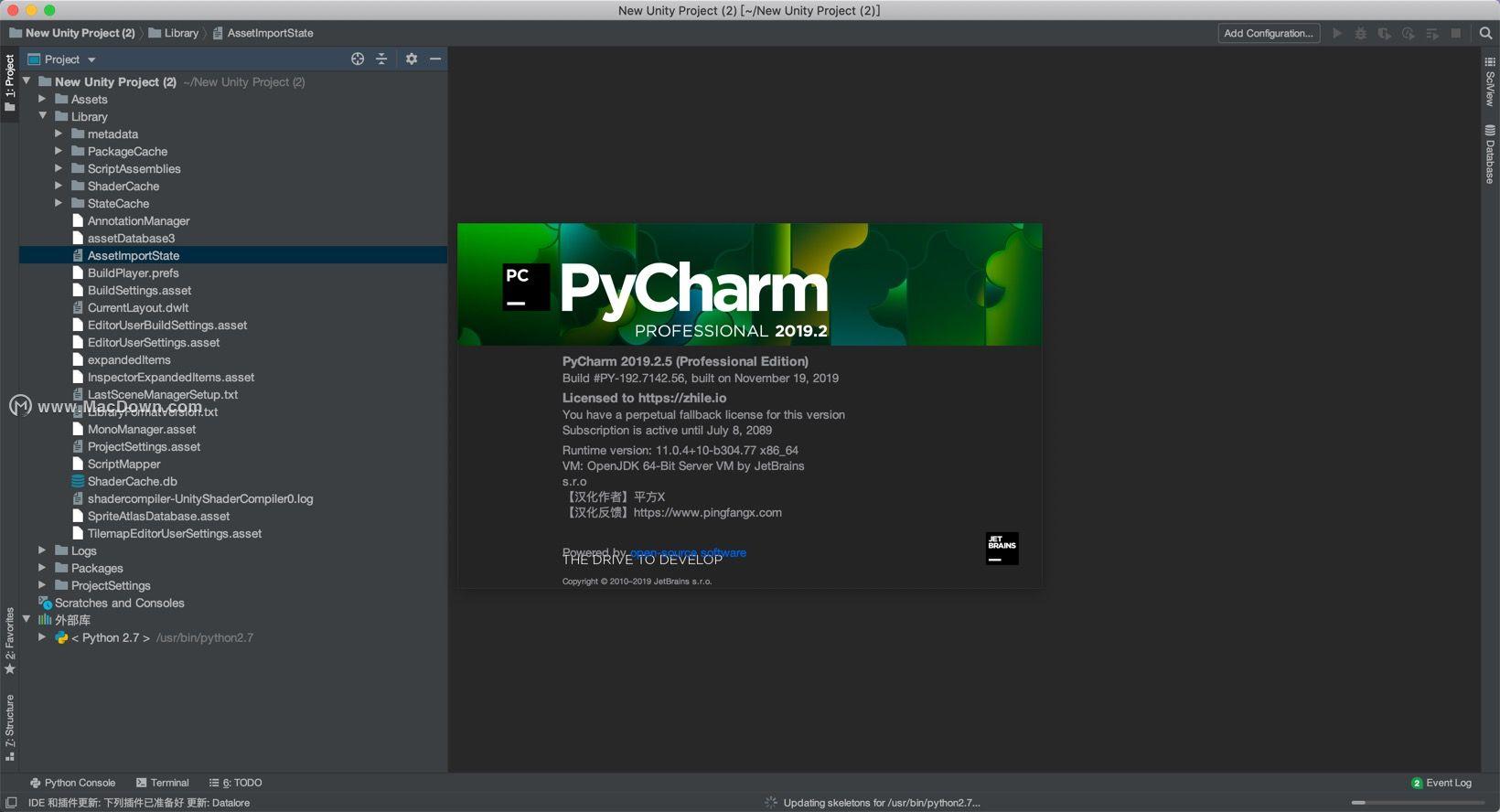
Task: Expand the ProjectSettings folder
Action: (42, 585)
